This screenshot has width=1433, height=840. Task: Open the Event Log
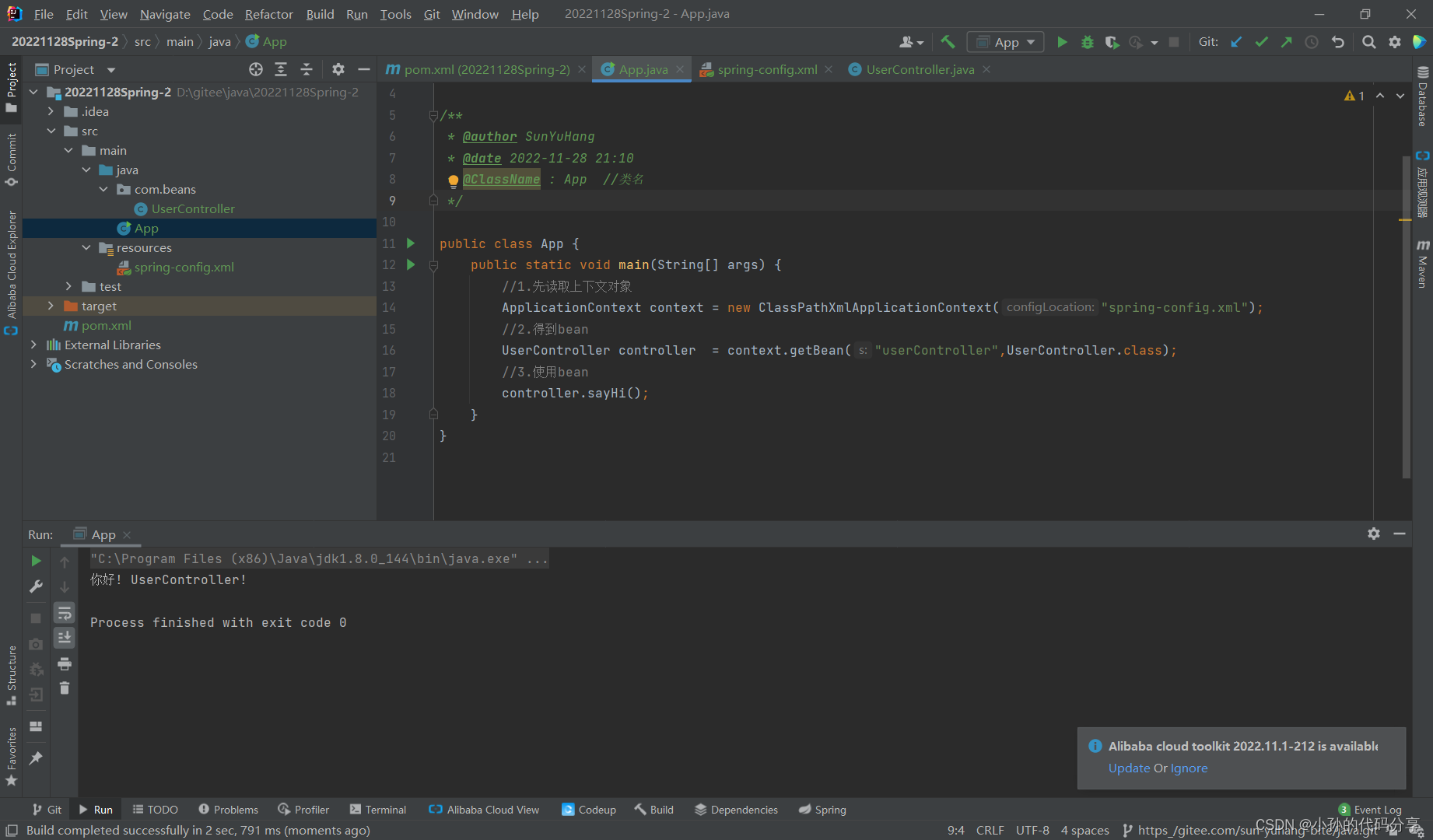click(1370, 810)
